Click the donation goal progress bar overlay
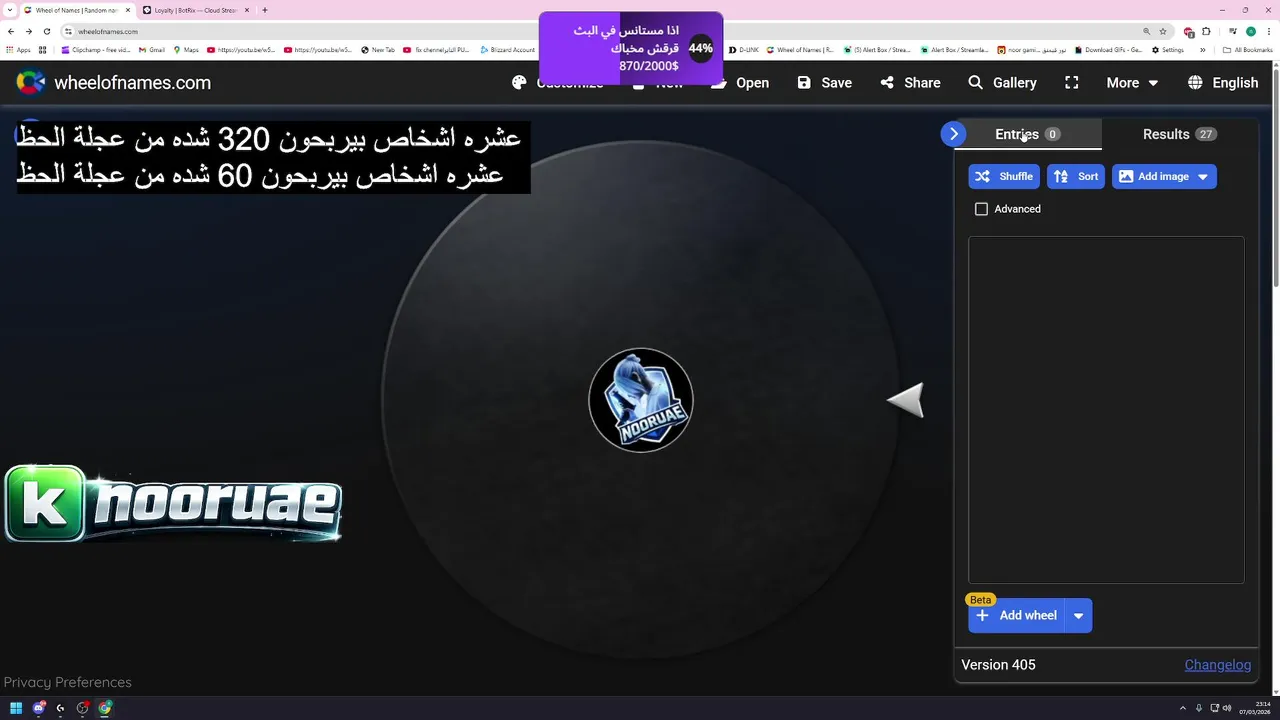The image size is (1280, 720). pos(630,48)
